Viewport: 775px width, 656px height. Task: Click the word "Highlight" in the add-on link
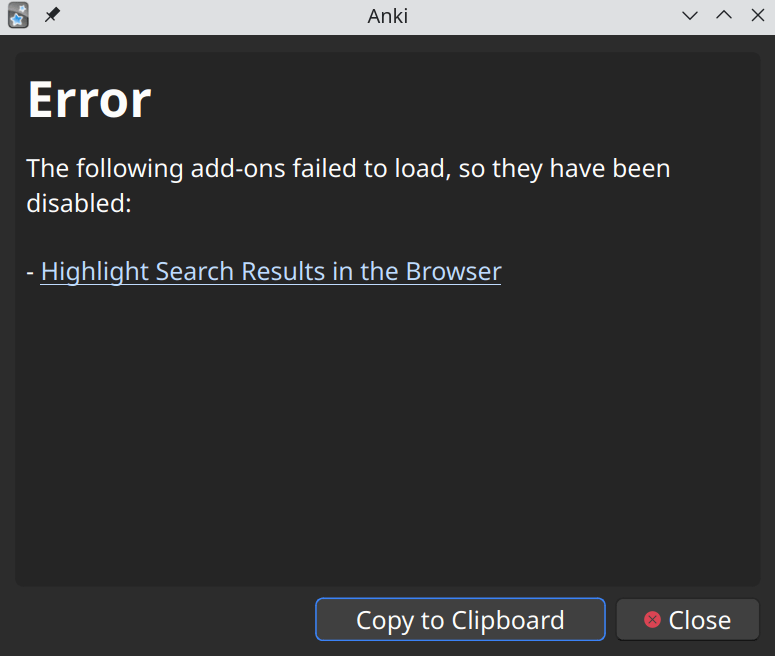coord(94,271)
